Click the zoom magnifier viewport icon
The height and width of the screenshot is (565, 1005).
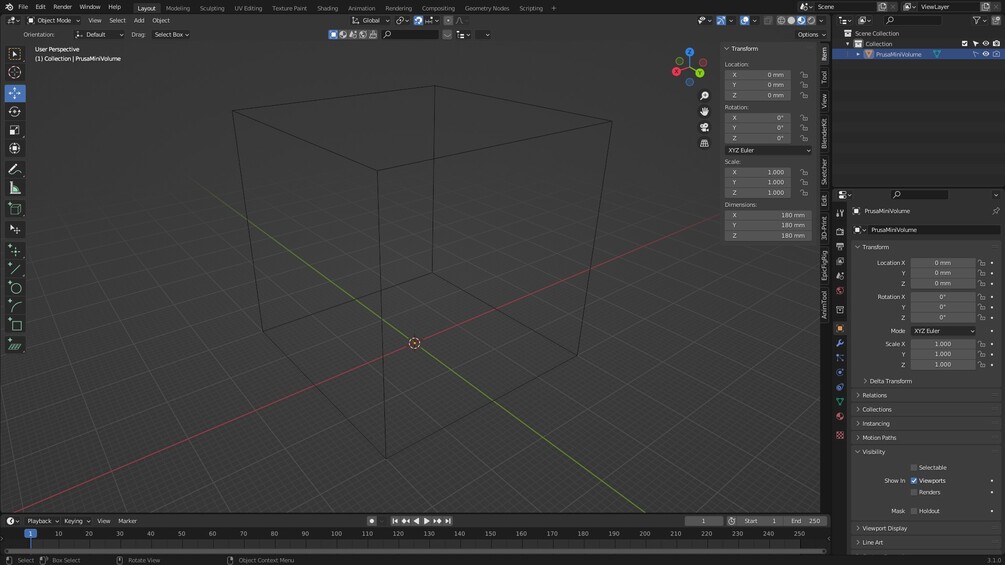[x=704, y=95]
